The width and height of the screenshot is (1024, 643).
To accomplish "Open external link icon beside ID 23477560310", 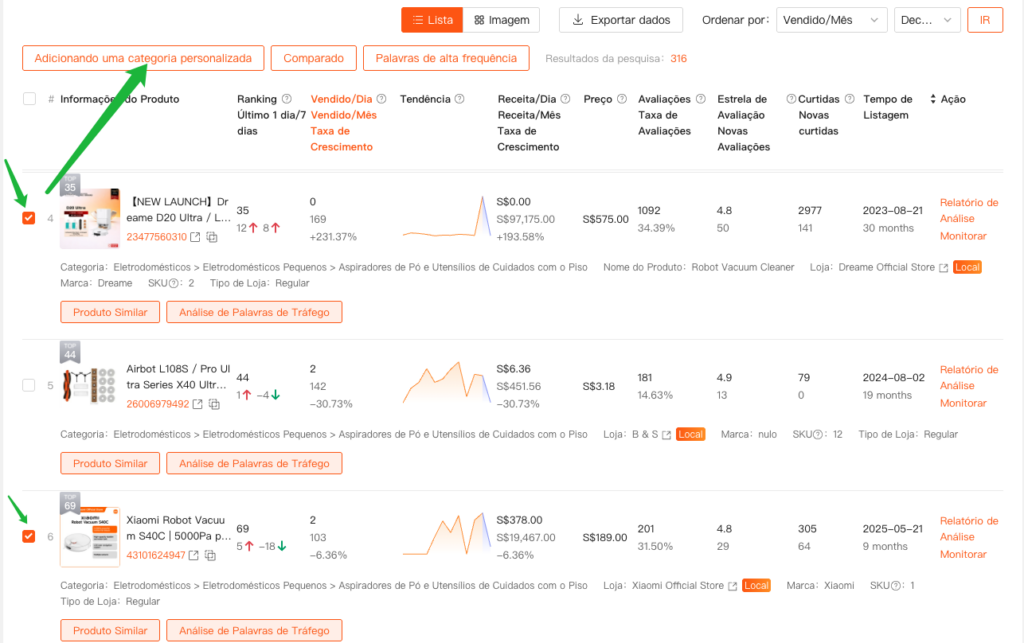I will click(x=196, y=237).
